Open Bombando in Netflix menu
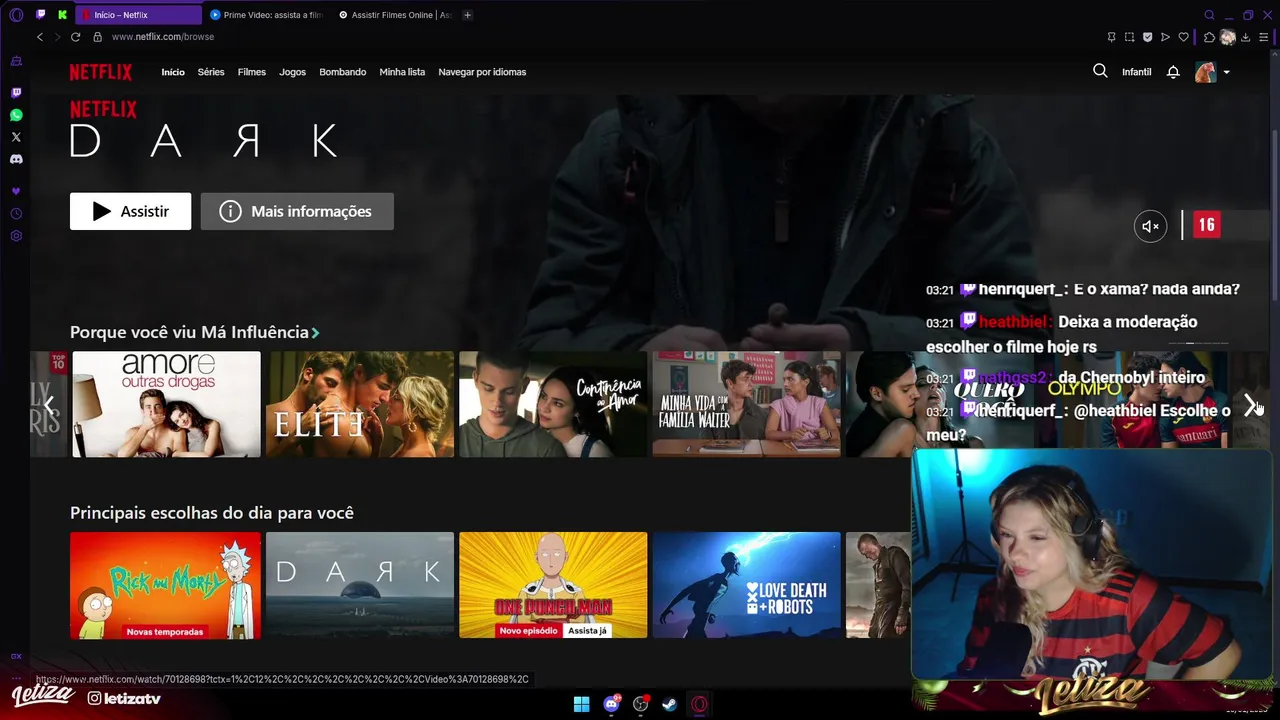 click(343, 72)
